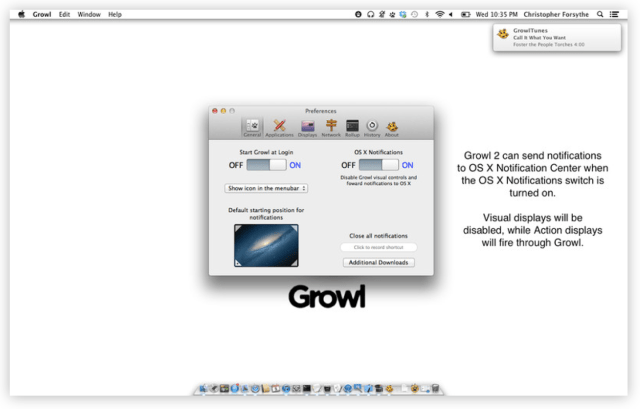The width and height of the screenshot is (640, 409).
Task: Select top-right corner of notification position picker
Action: (294, 228)
